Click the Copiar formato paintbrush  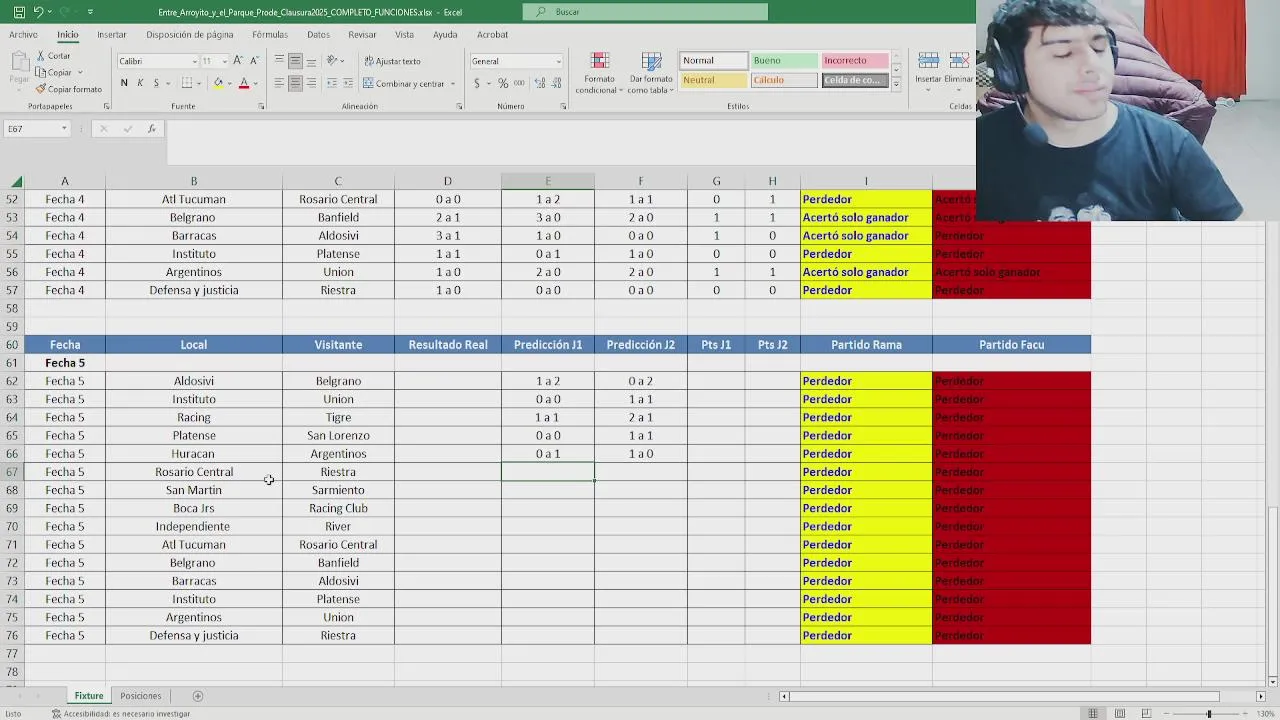[69, 89]
